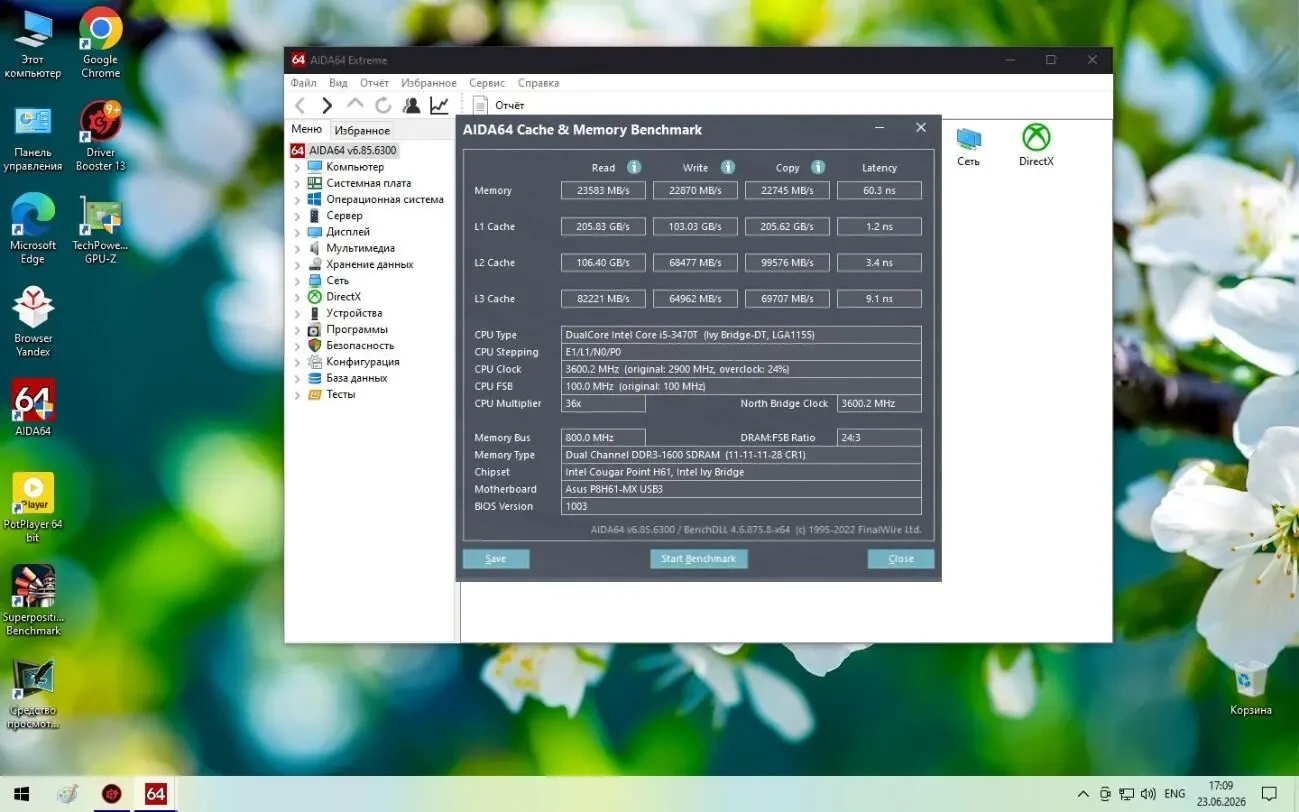Open the user icon in toolbar
Viewport: 1299px width, 812px height.
click(411, 105)
